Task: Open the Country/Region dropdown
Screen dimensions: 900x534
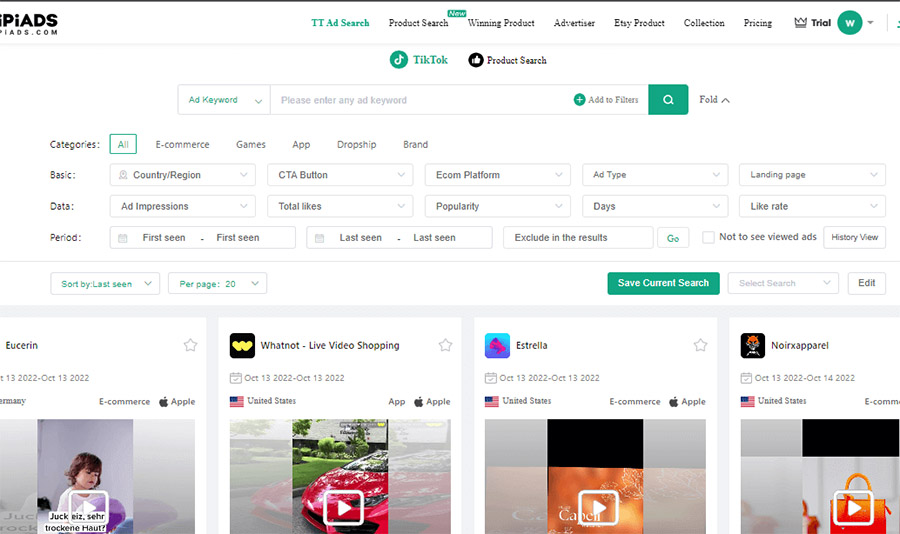Action: point(183,175)
